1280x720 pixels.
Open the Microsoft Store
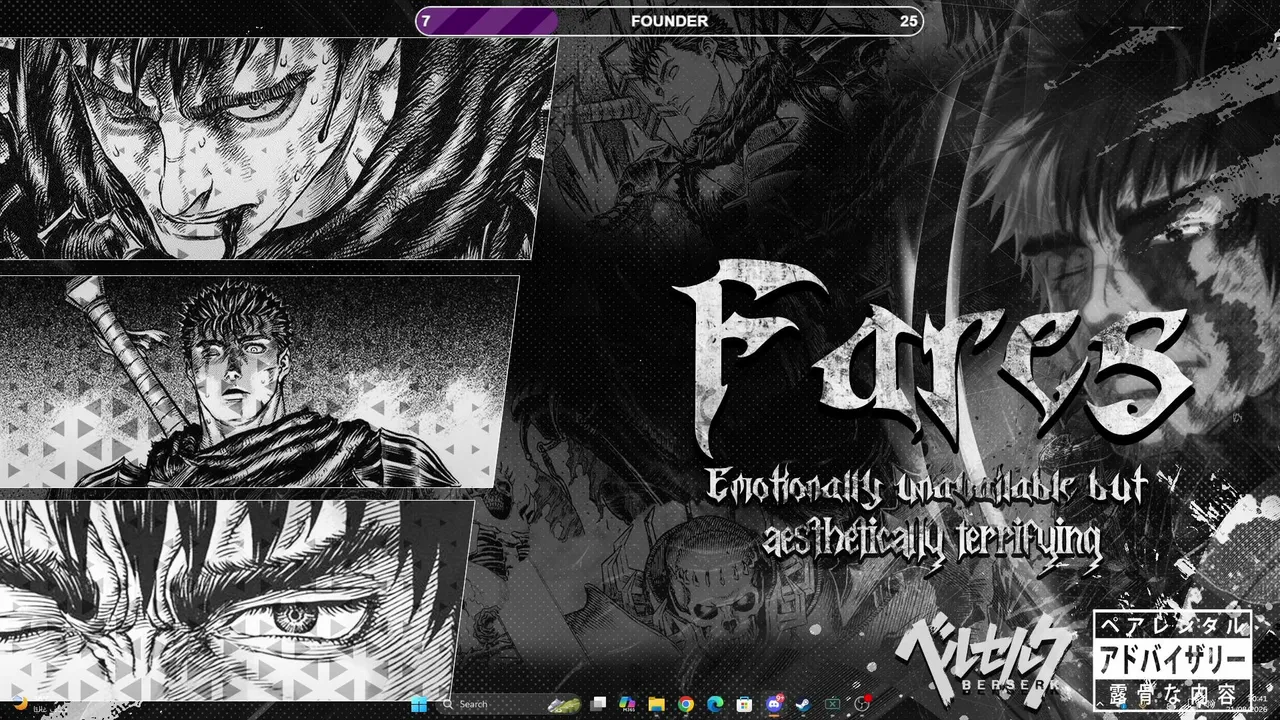(744, 704)
